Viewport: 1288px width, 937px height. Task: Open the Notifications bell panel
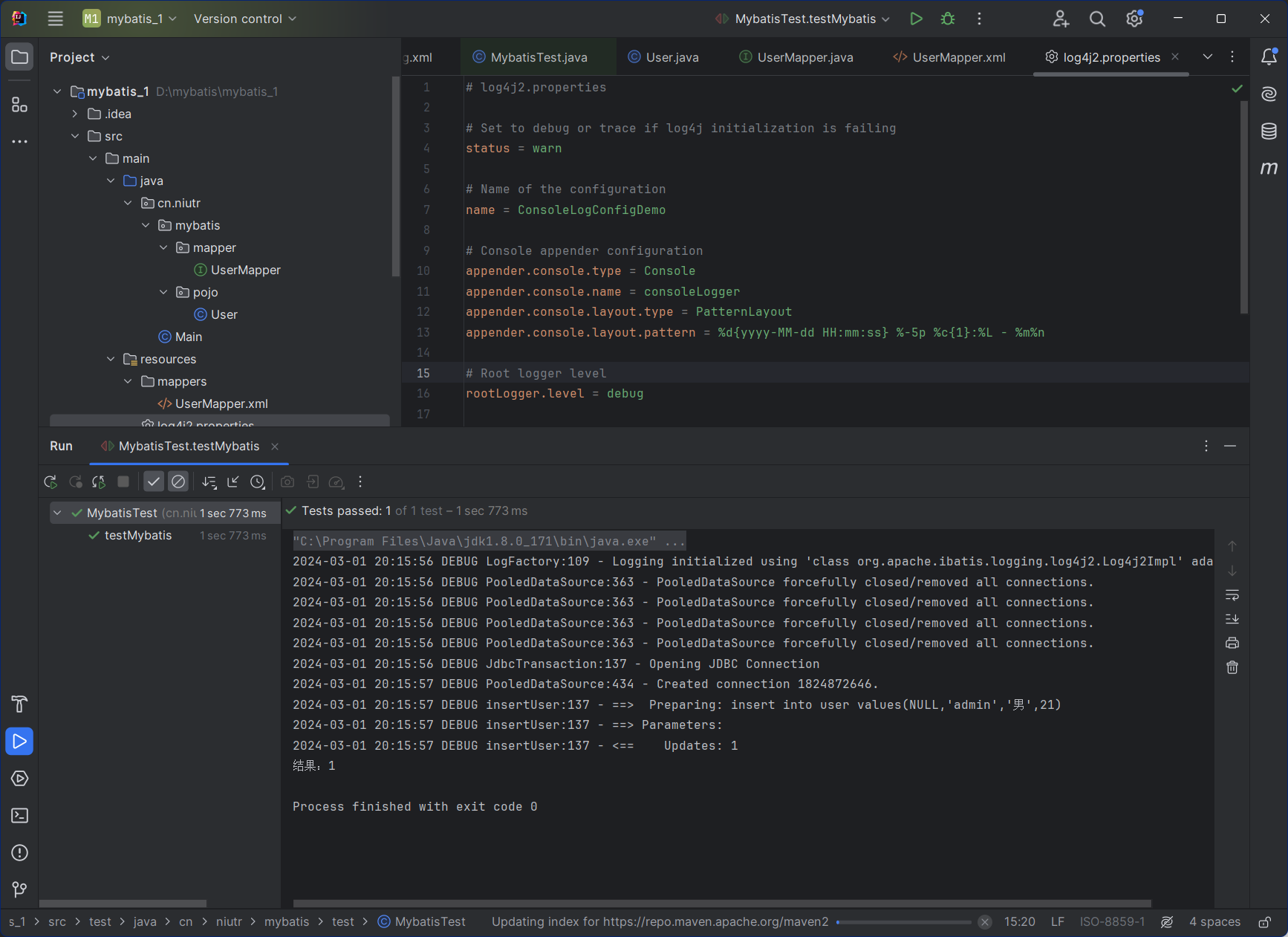tap(1269, 57)
